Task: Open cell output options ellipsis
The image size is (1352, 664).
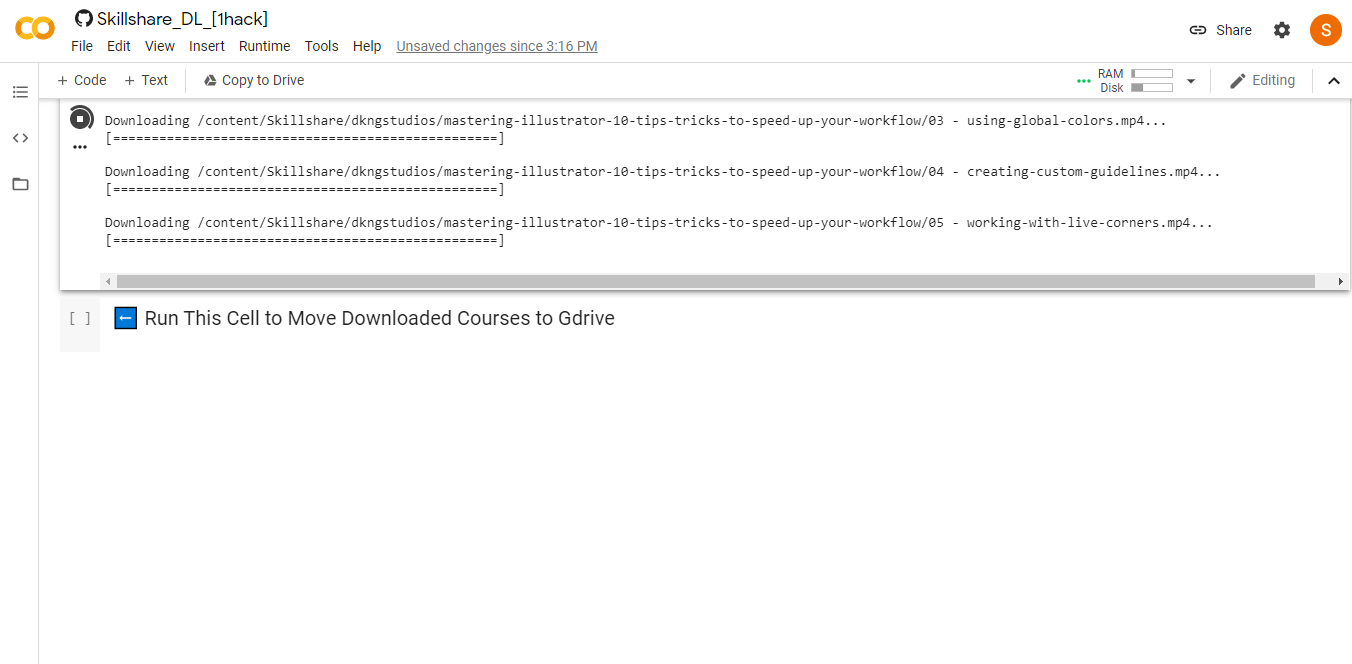Action: 80,147
